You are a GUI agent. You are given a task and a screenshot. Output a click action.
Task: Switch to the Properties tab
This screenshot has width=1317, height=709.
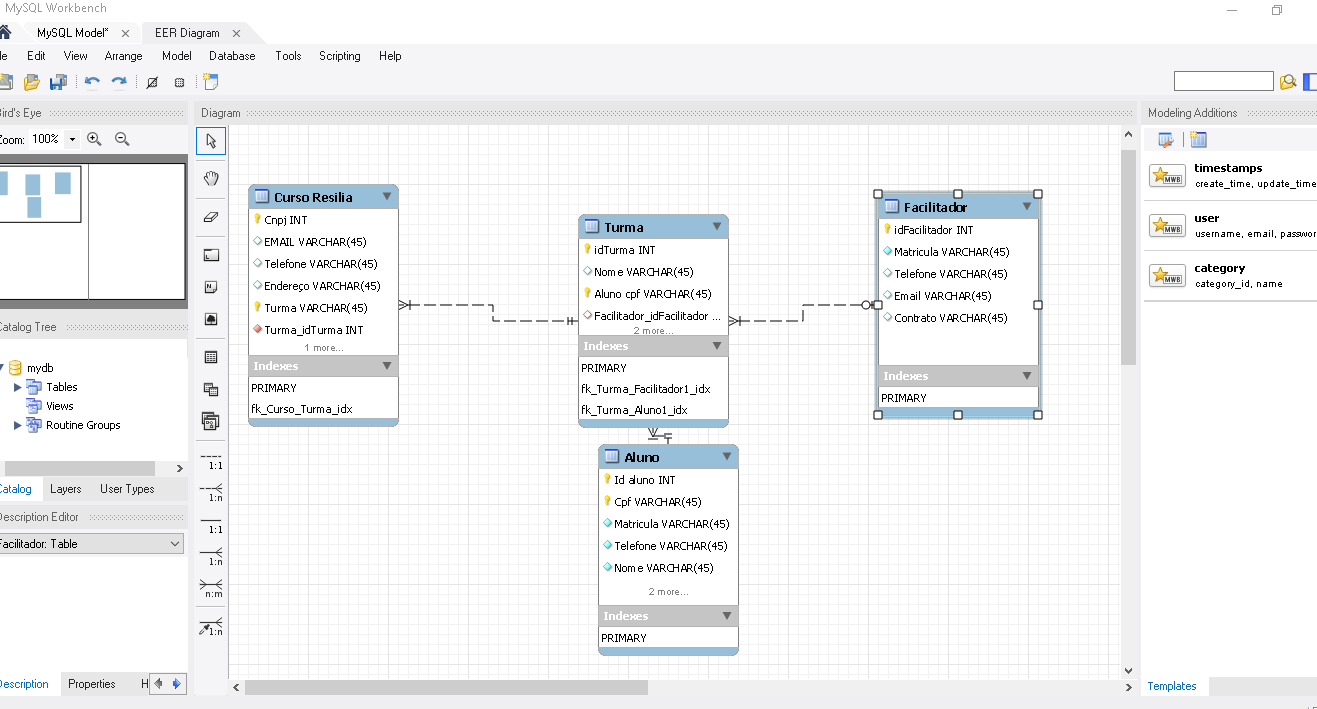(x=92, y=684)
